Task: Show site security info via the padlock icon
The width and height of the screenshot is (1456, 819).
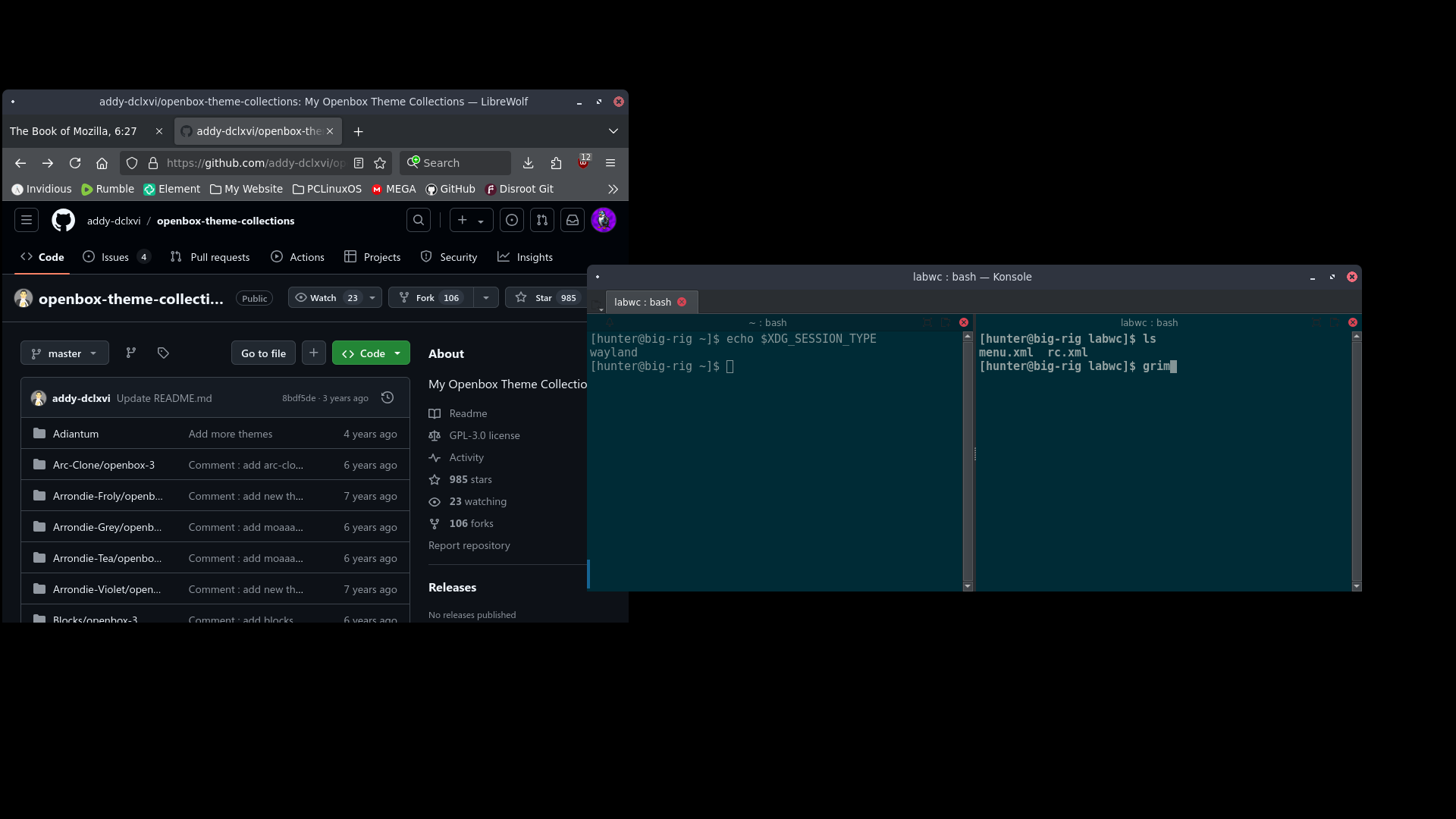Action: (153, 163)
